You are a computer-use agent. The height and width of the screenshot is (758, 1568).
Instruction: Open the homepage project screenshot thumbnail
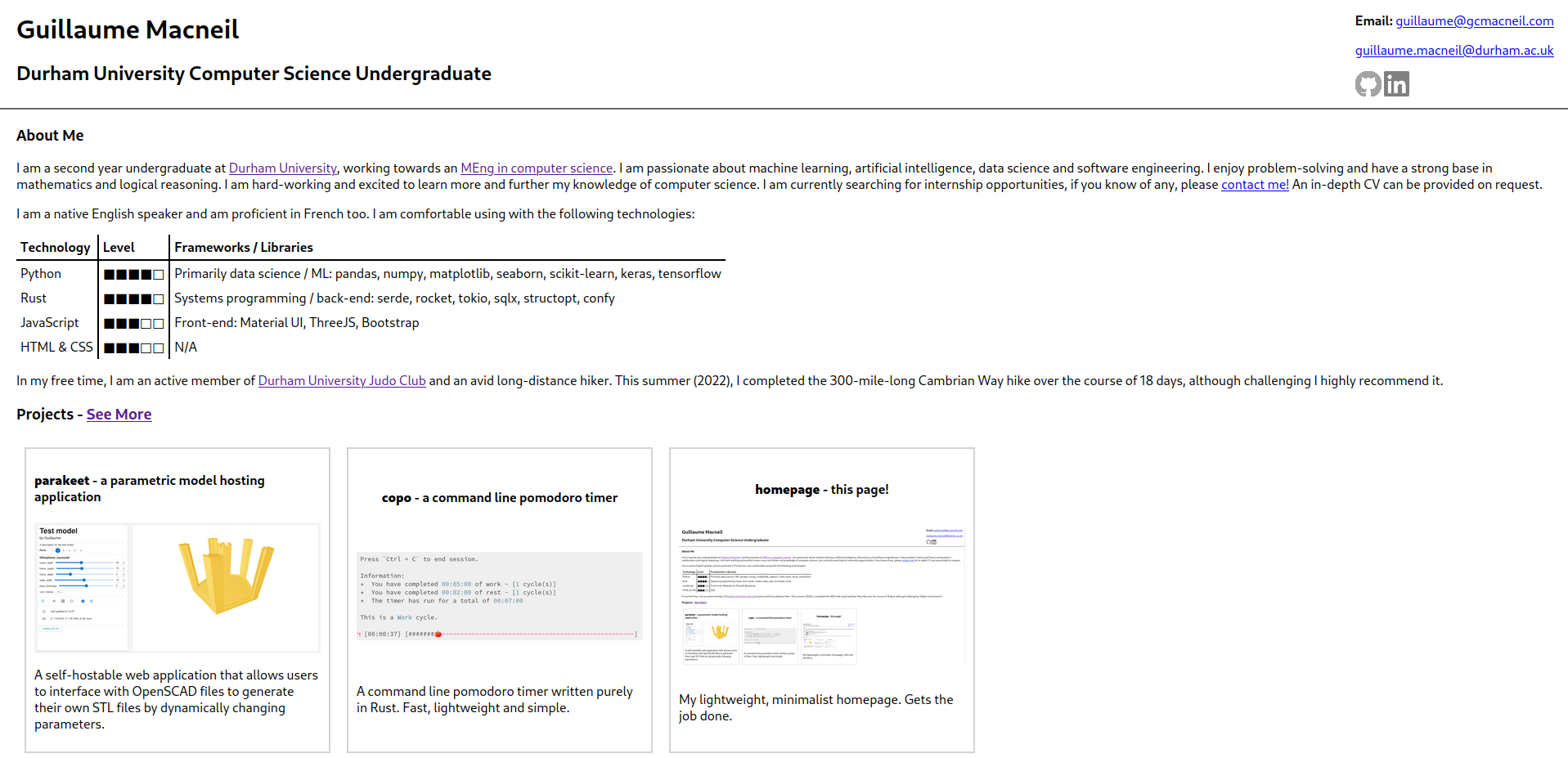coord(822,596)
